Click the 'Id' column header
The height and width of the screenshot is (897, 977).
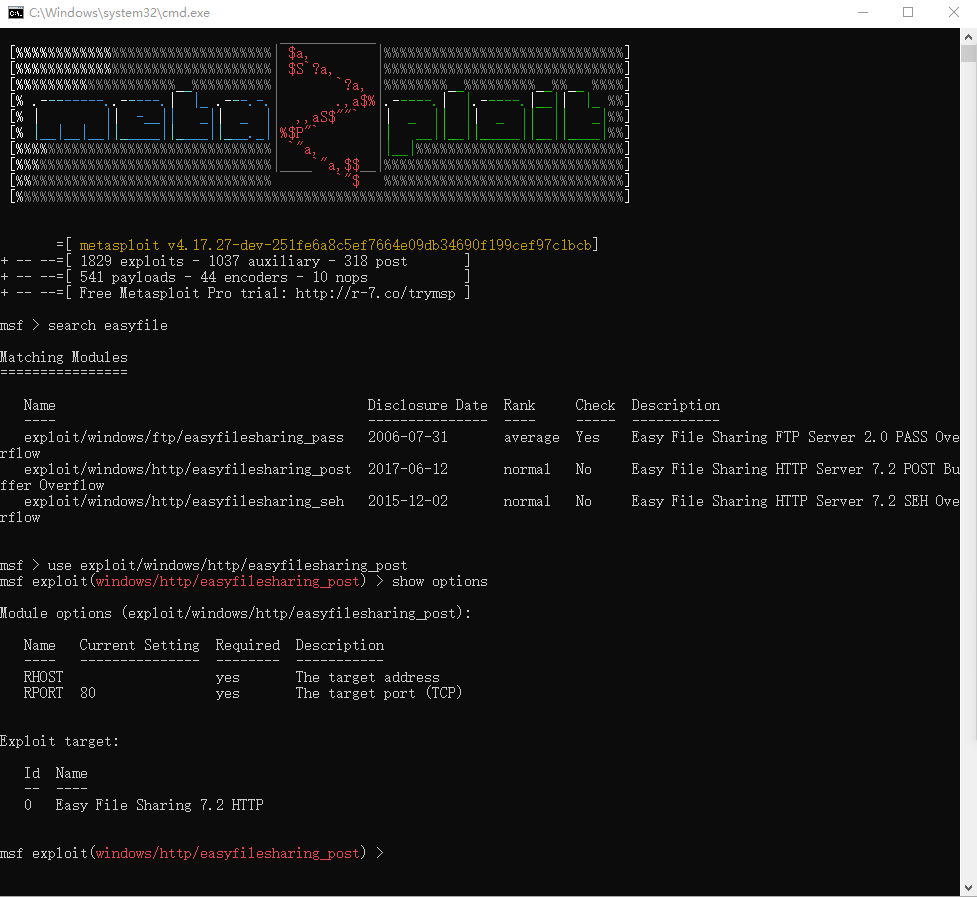coord(32,774)
